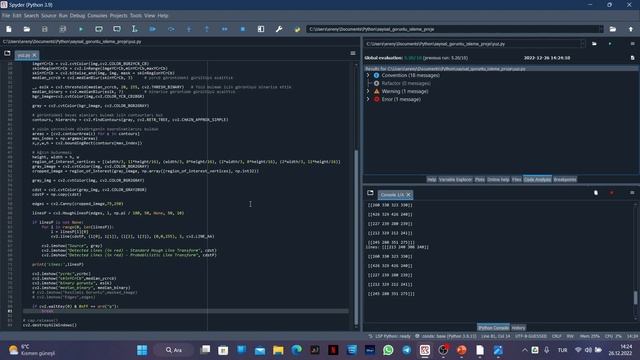
Task: Expand the Convention (18 messages) group
Action: point(368,75)
